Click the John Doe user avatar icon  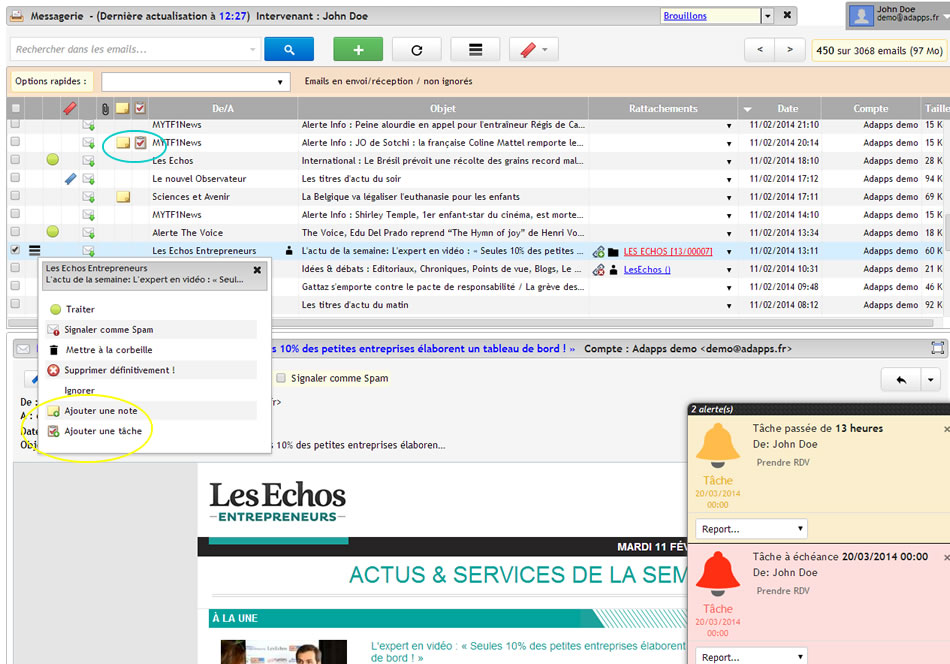click(x=861, y=15)
